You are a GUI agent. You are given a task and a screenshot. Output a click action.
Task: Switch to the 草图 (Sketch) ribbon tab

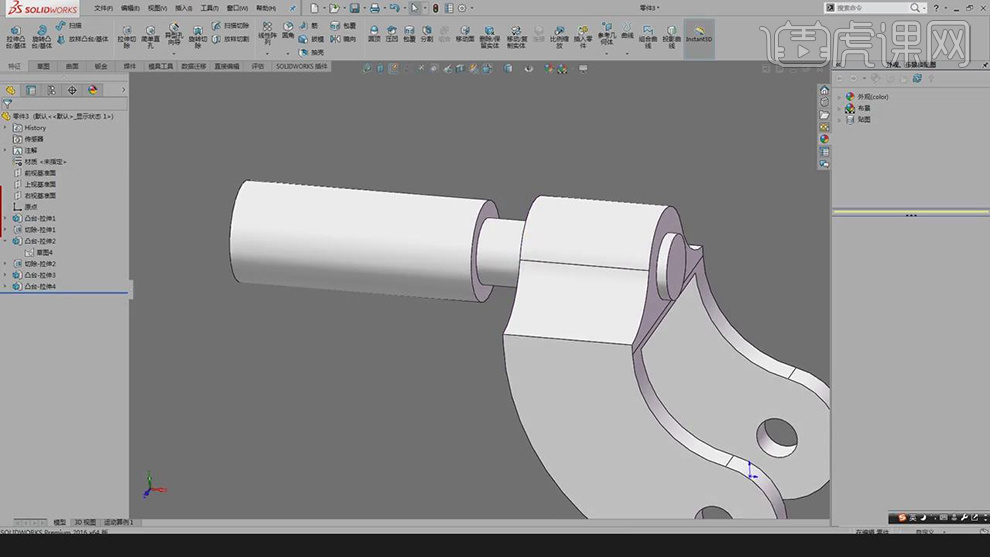pyautogui.click(x=43, y=67)
